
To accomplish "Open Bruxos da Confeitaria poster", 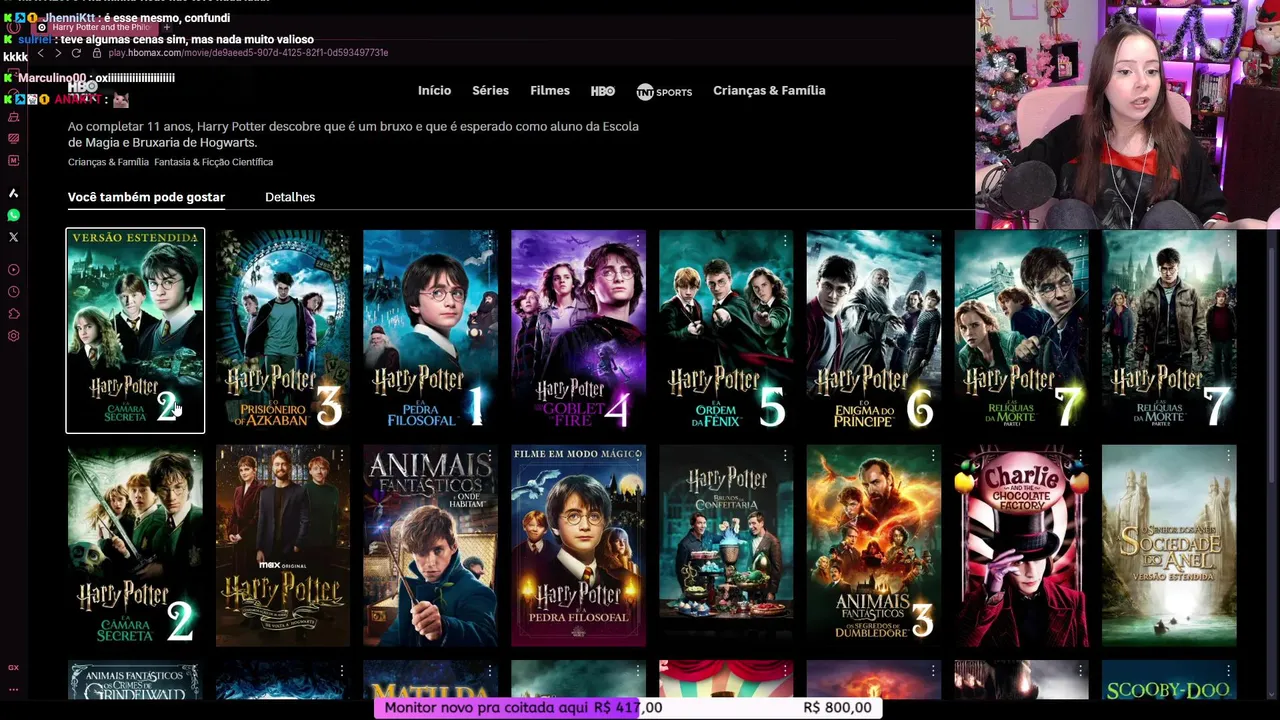I will (727, 546).
